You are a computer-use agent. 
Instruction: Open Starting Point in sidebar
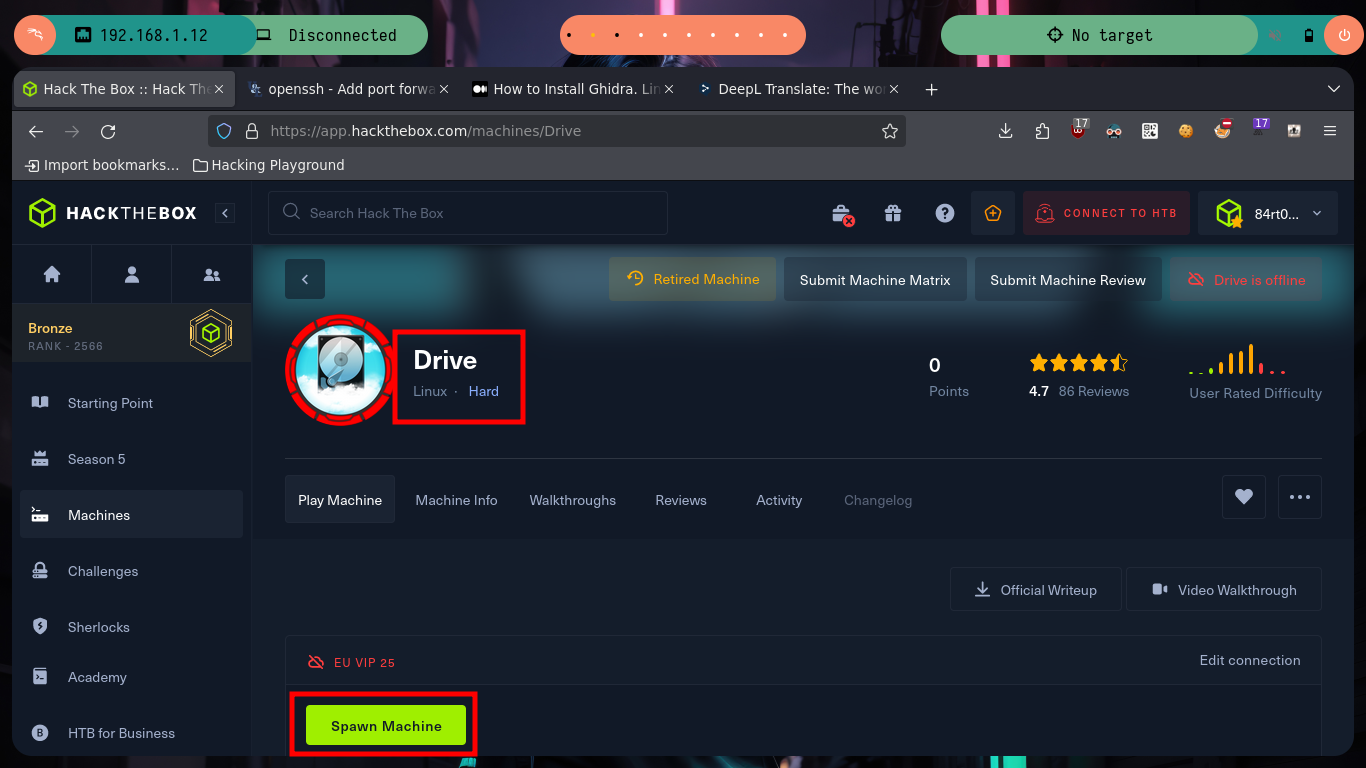(131, 403)
